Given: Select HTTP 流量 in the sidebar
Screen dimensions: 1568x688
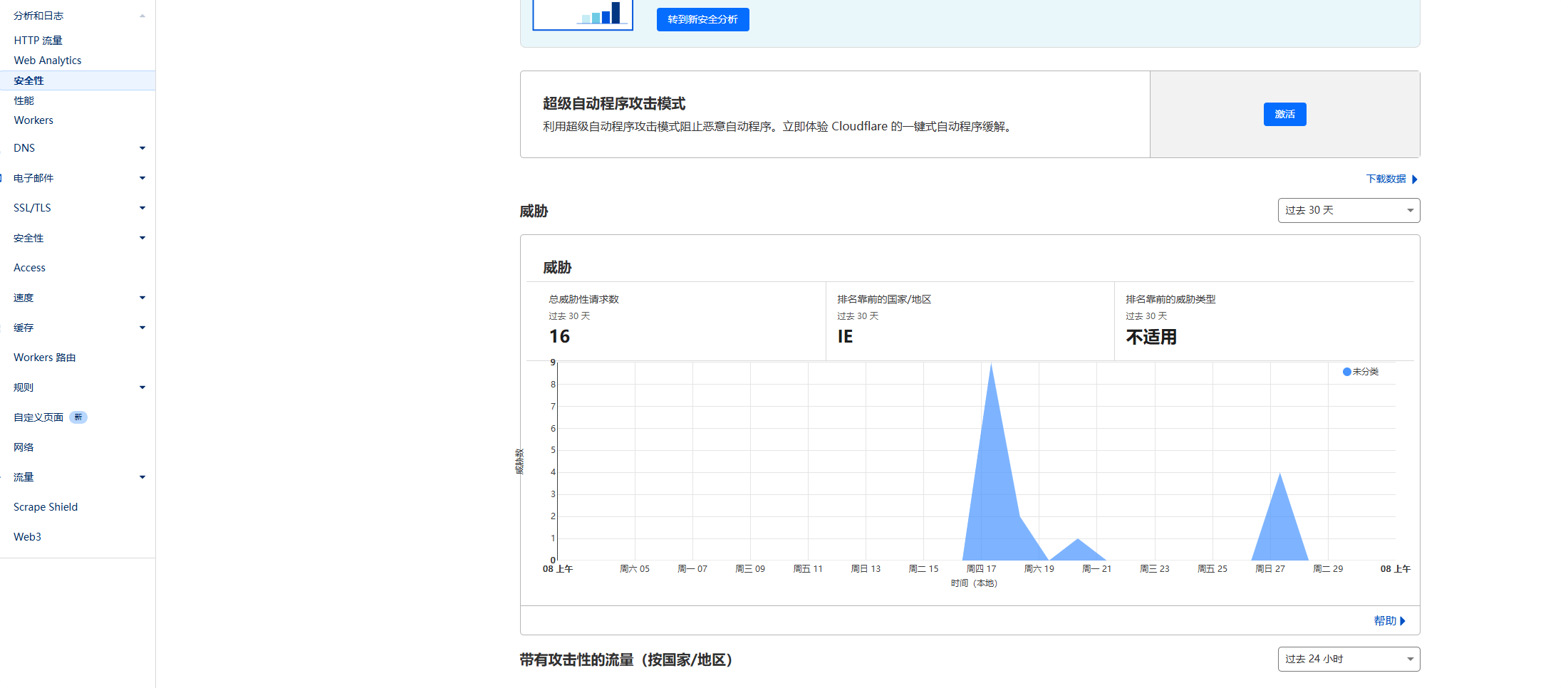Looking at the screenshot, I should coord(37,40).
